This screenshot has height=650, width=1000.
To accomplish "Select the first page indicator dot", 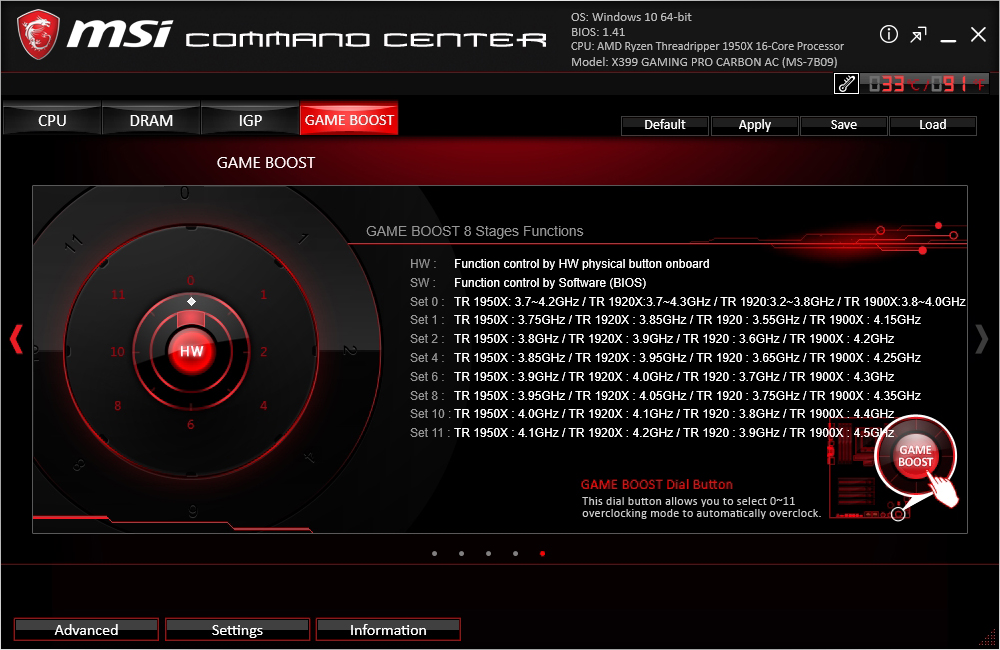I will (434, 554).
